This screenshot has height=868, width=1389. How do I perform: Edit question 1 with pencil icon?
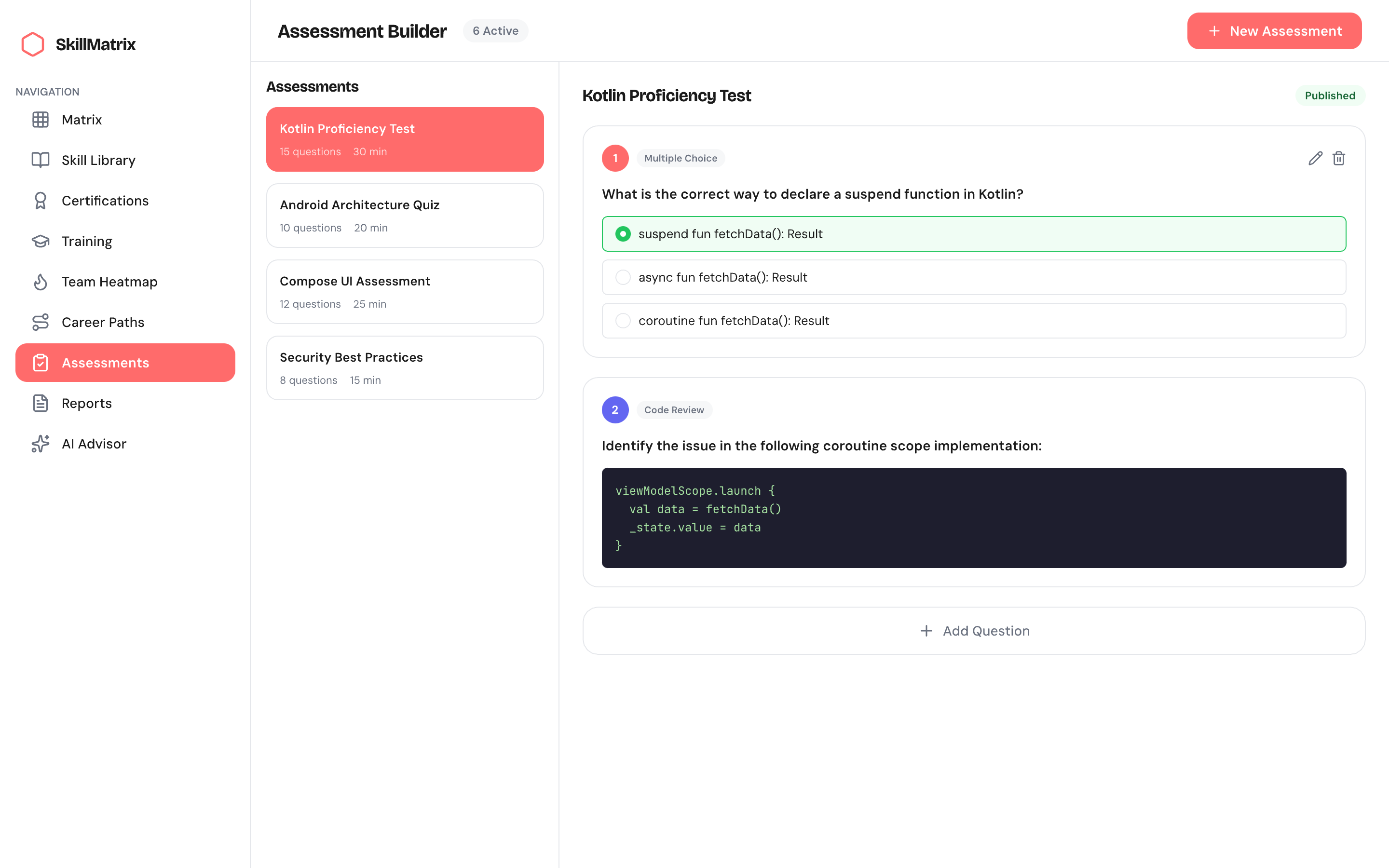[x=1316, y=158]
